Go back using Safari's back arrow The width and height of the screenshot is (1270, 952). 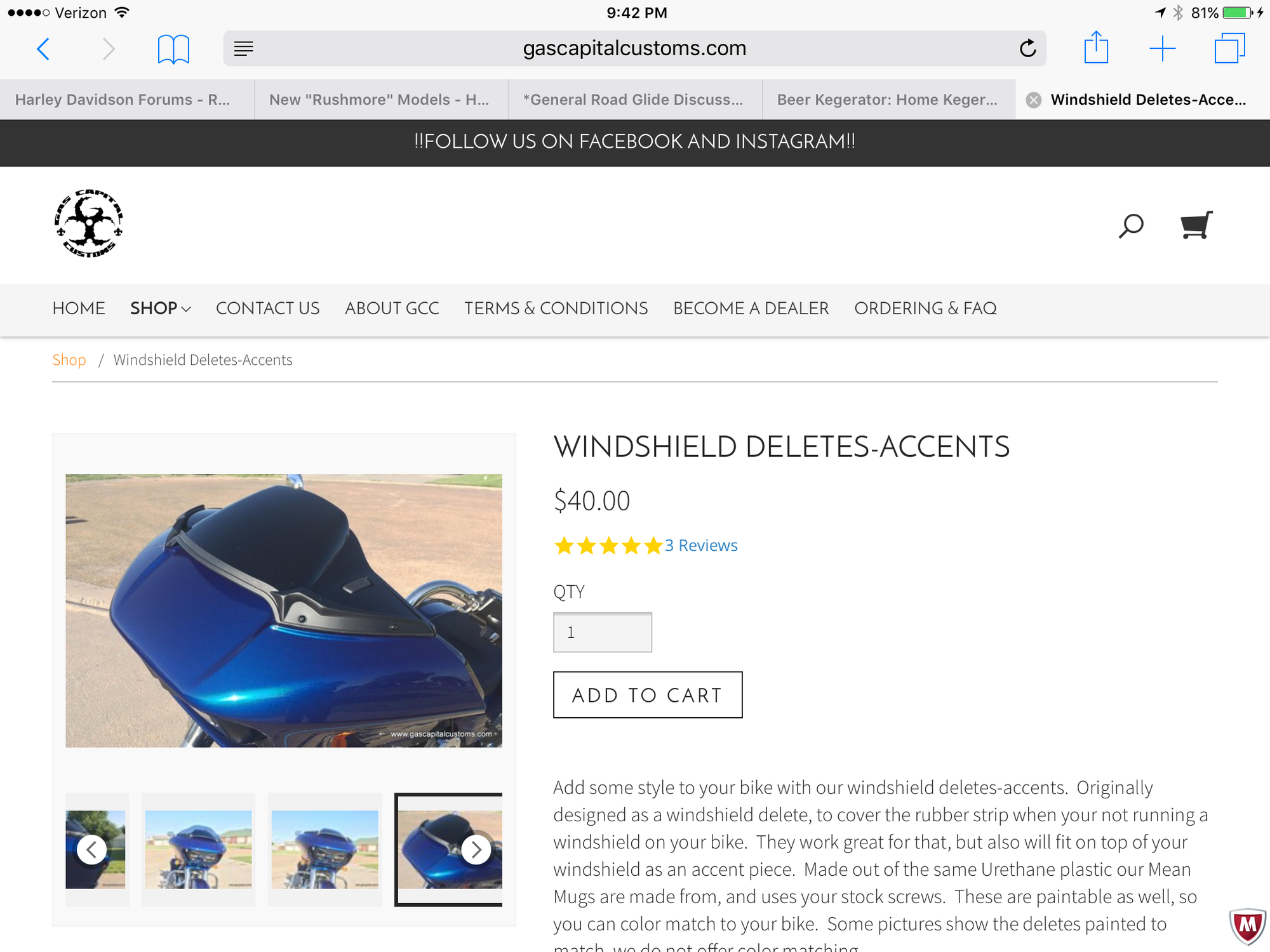(x=43, y=49)
